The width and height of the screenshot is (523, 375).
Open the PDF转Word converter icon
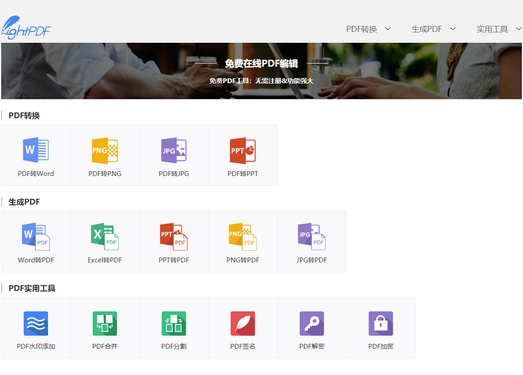(36, 150)
